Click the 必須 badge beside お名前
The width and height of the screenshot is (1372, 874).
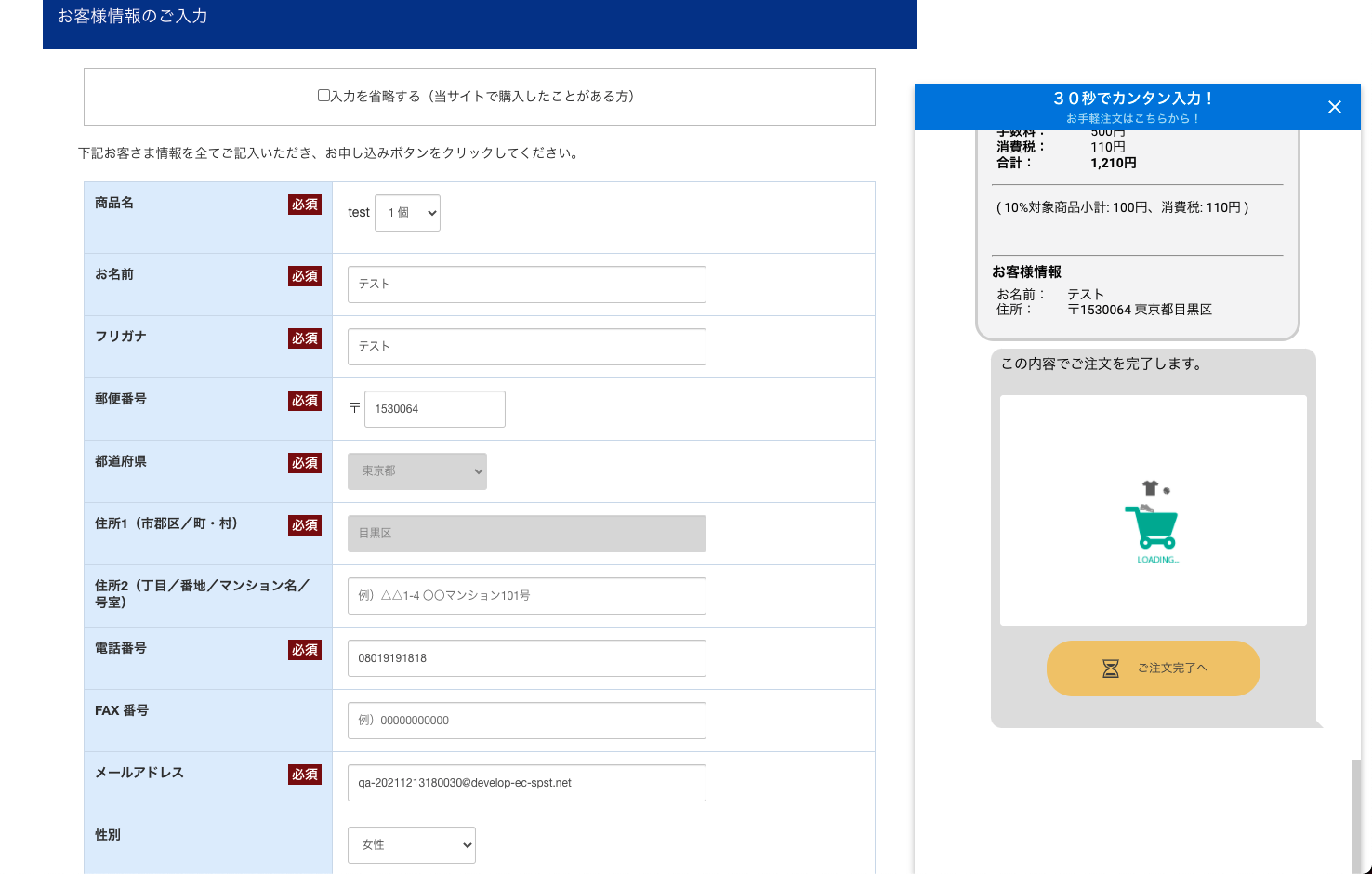[305, 276]
